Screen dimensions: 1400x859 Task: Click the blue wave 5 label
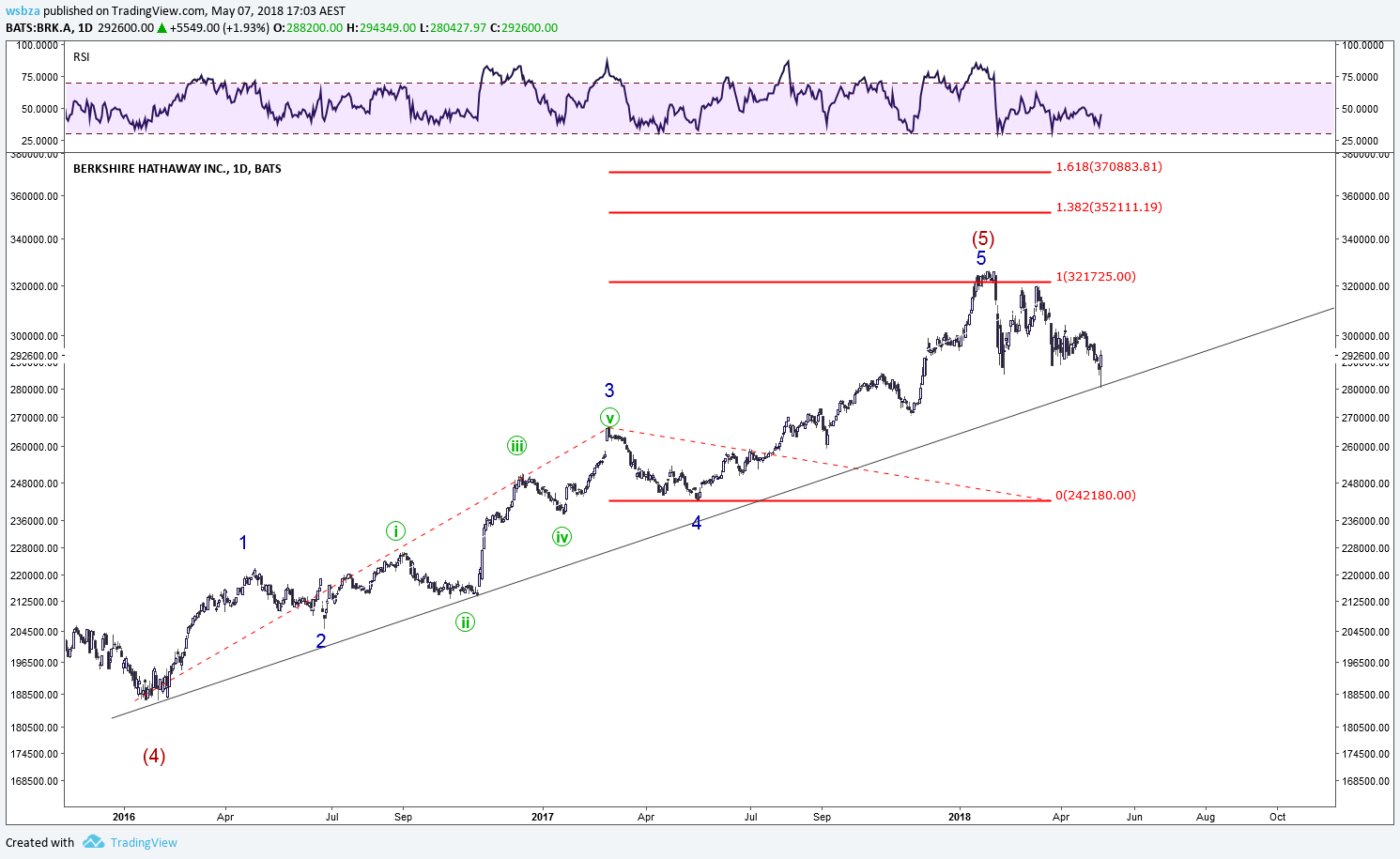(x=981, y=258)
